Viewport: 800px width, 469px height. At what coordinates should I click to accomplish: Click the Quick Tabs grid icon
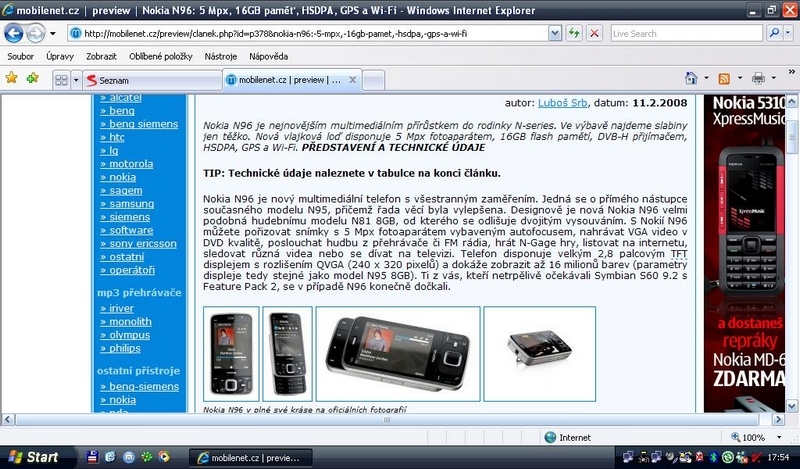point(61,80)
